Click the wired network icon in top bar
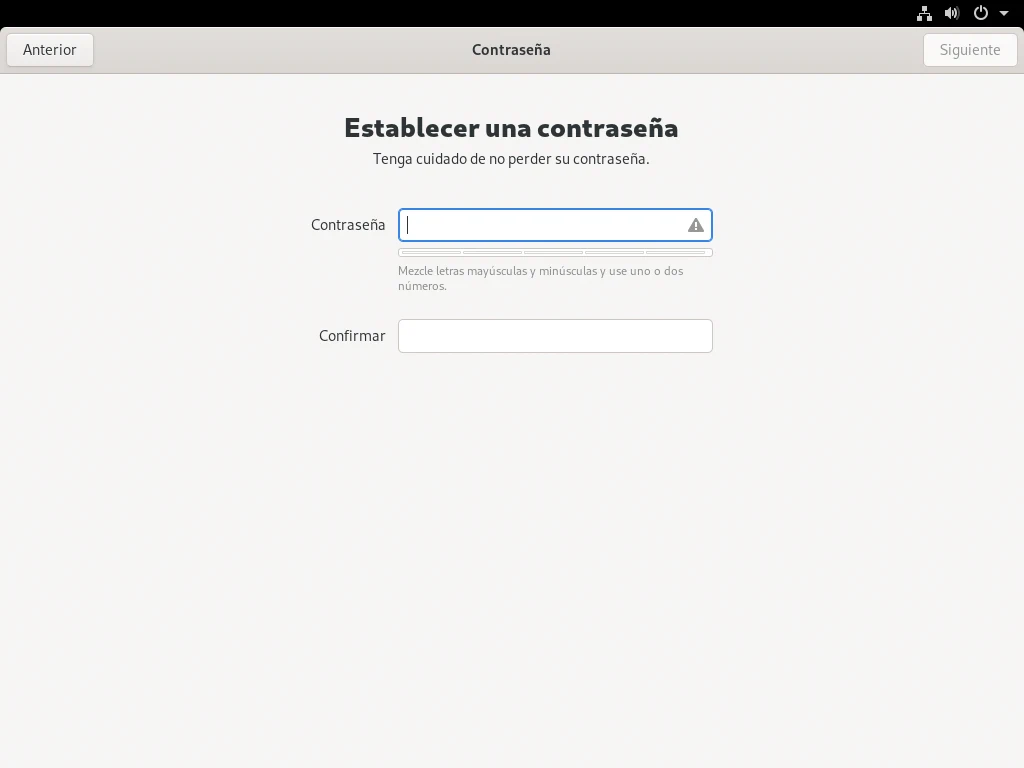Image resolution: width=1024 pixels, height=768 pixels. (x=924, y=14)
